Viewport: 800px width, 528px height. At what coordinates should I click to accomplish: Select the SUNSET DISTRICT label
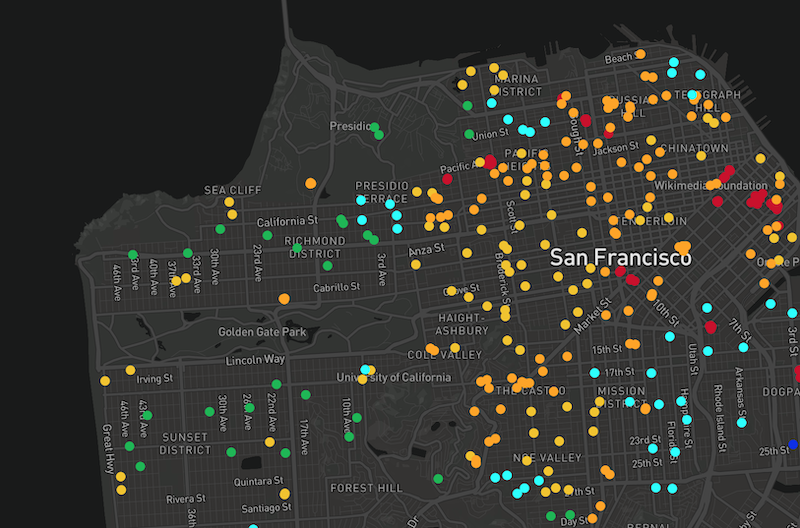point(185,444)
